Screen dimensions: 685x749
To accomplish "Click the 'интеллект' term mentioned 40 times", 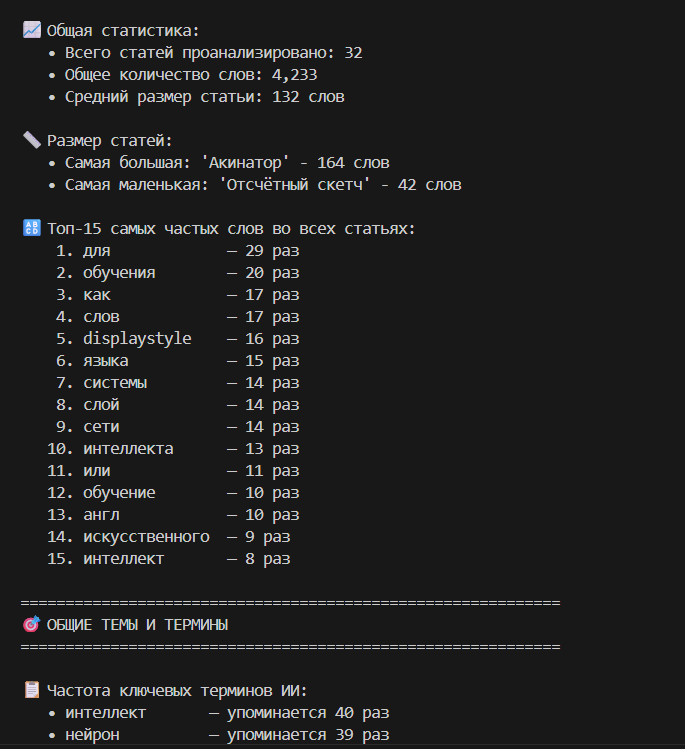I will tap(105, 713).
